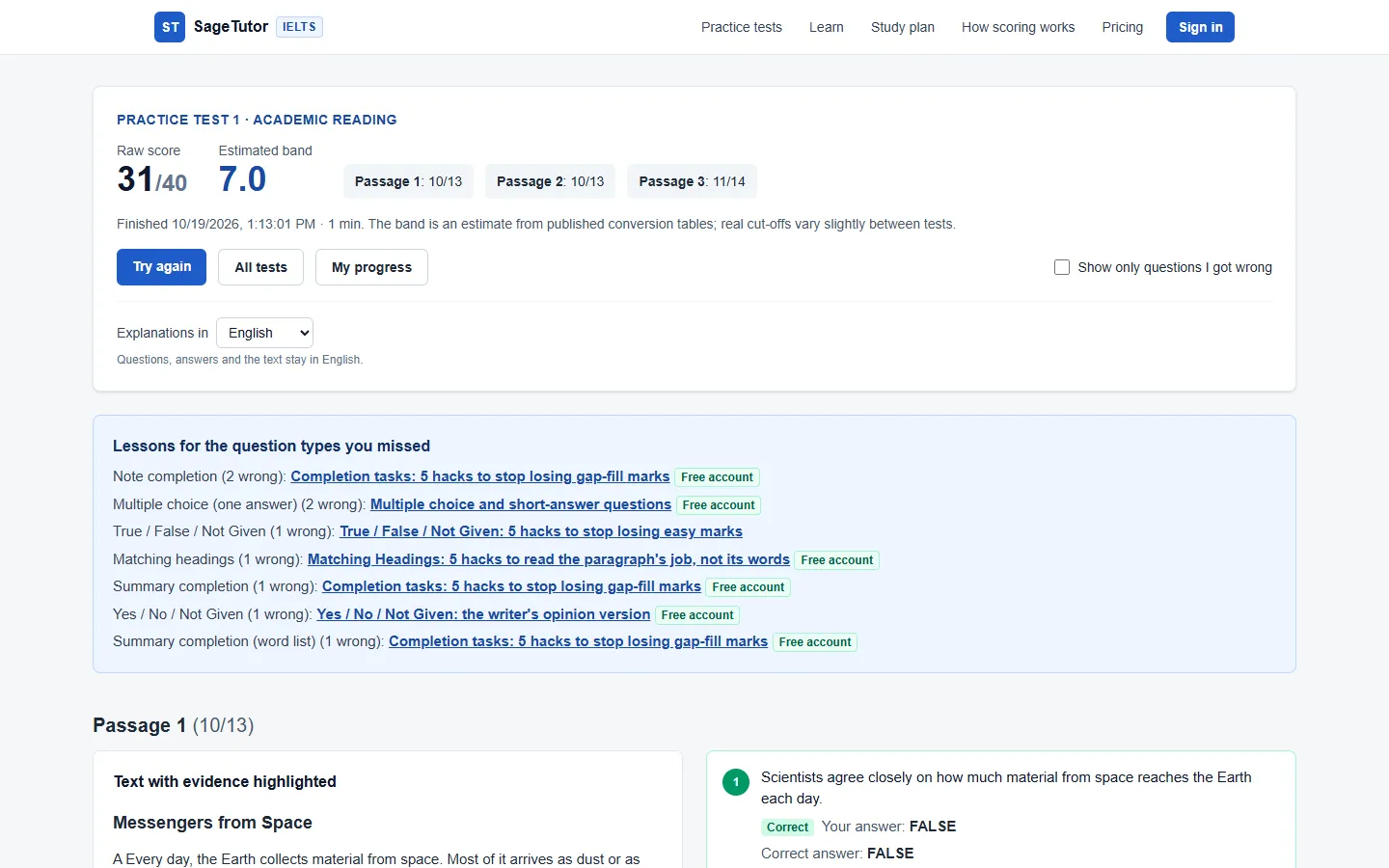
Task: Click the Passage 1 (10/13) heading
Action: 174,725
